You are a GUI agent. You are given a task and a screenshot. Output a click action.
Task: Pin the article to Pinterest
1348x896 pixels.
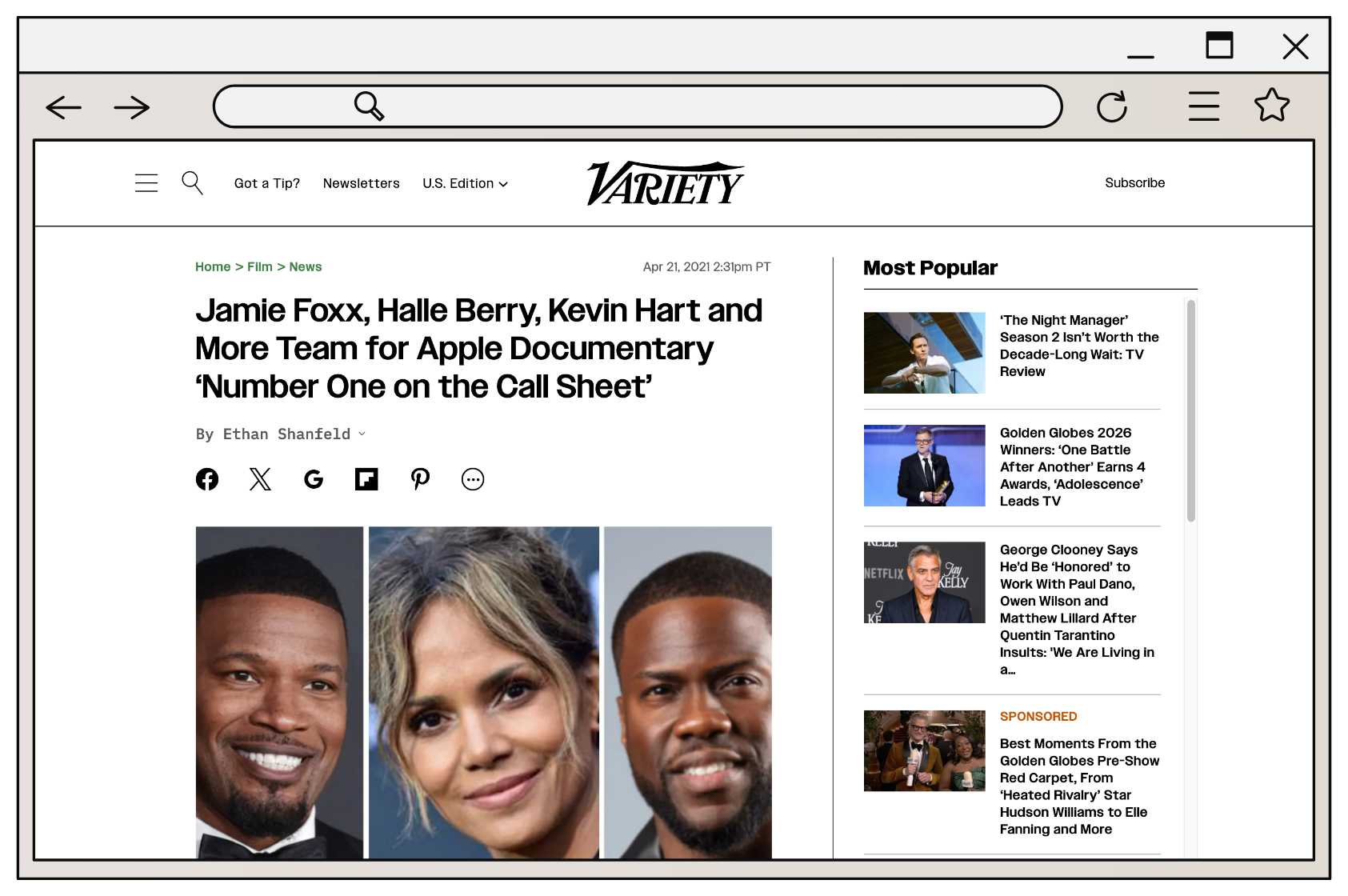[420, 478]
